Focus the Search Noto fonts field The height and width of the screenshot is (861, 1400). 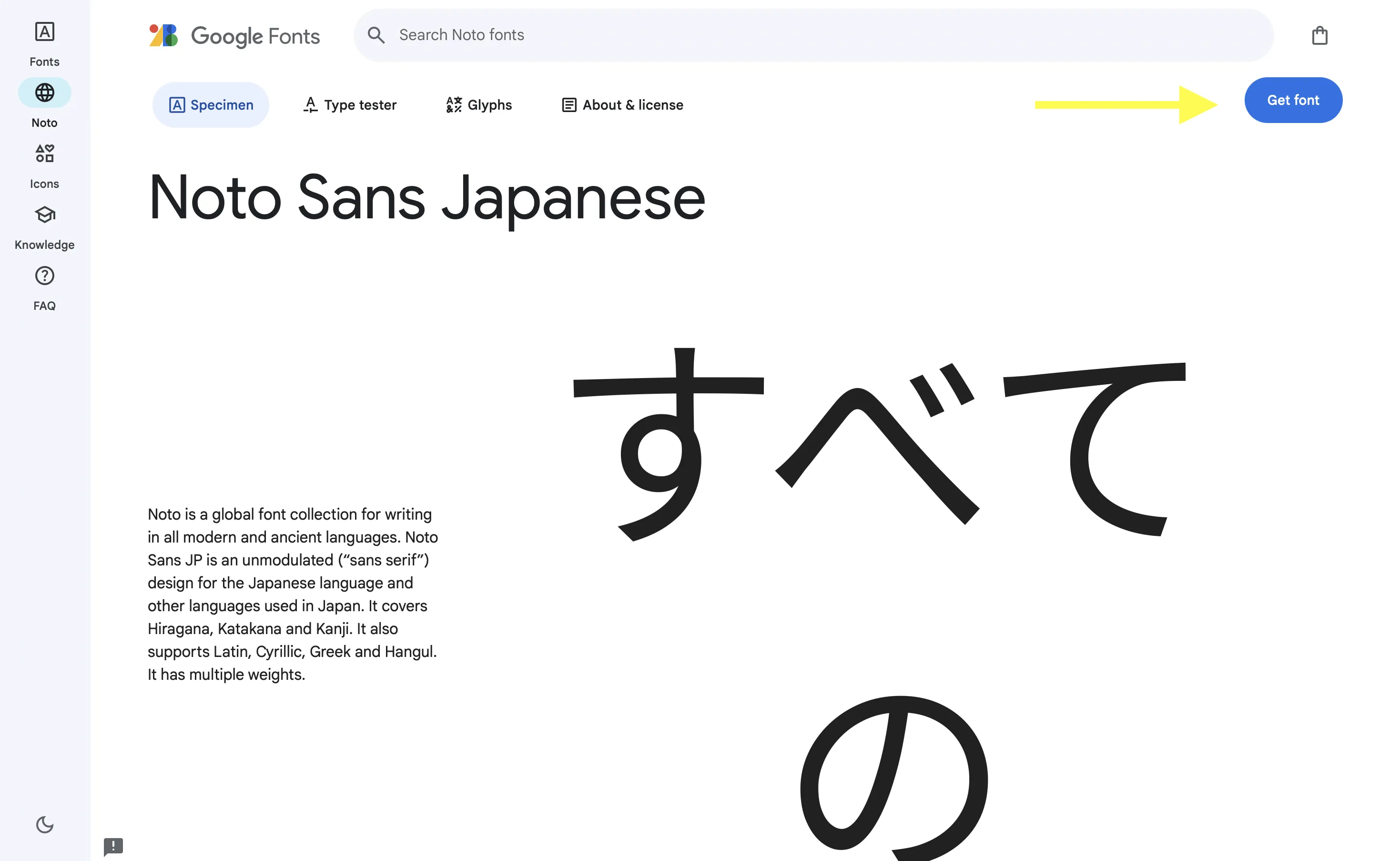(813, 35)
